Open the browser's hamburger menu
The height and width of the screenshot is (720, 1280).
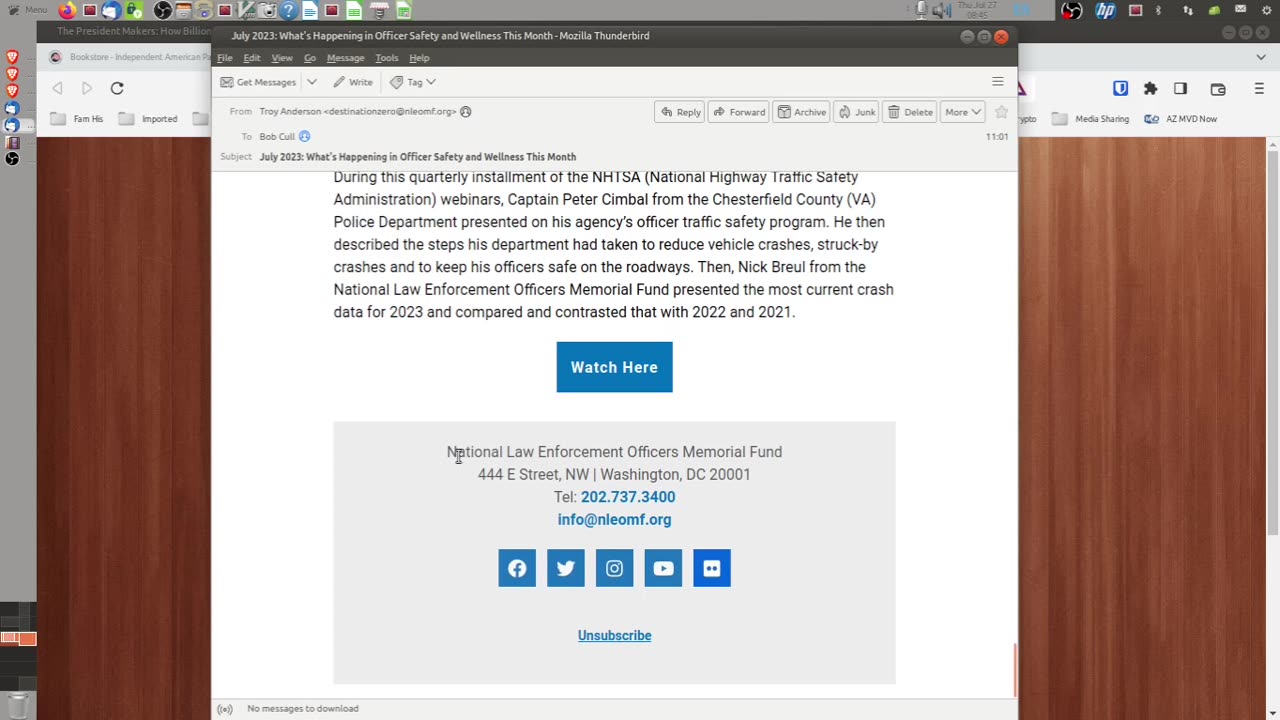[1259, 89]
